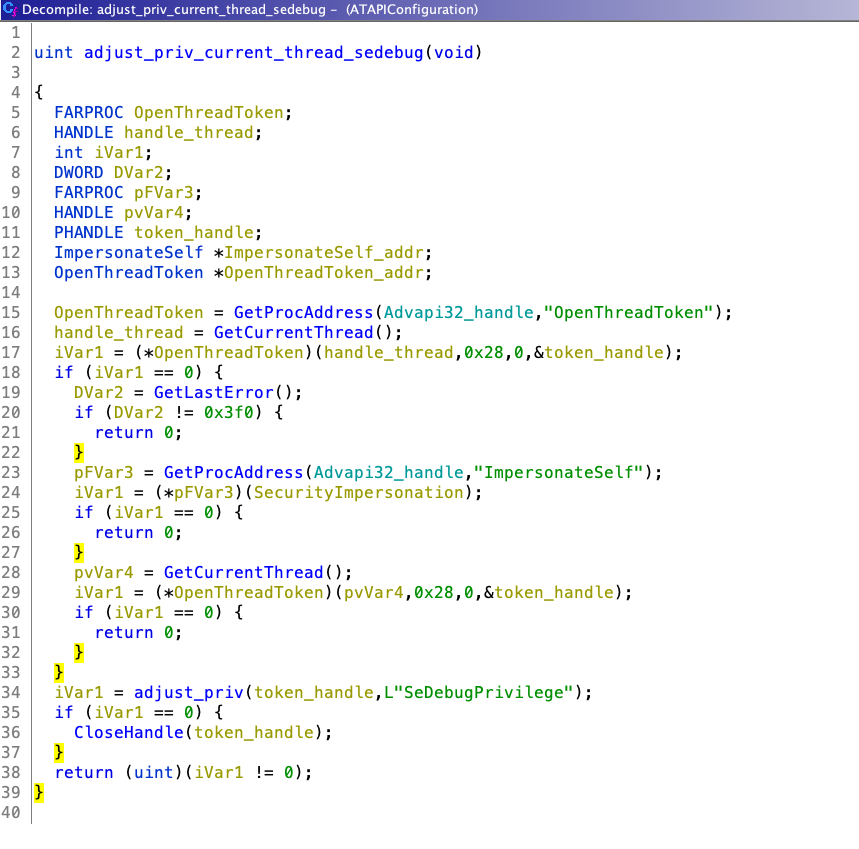Click ATAPIConfiguration program name in title bar
The height and width of the screenshot is (849, 859).
point(412,9)
